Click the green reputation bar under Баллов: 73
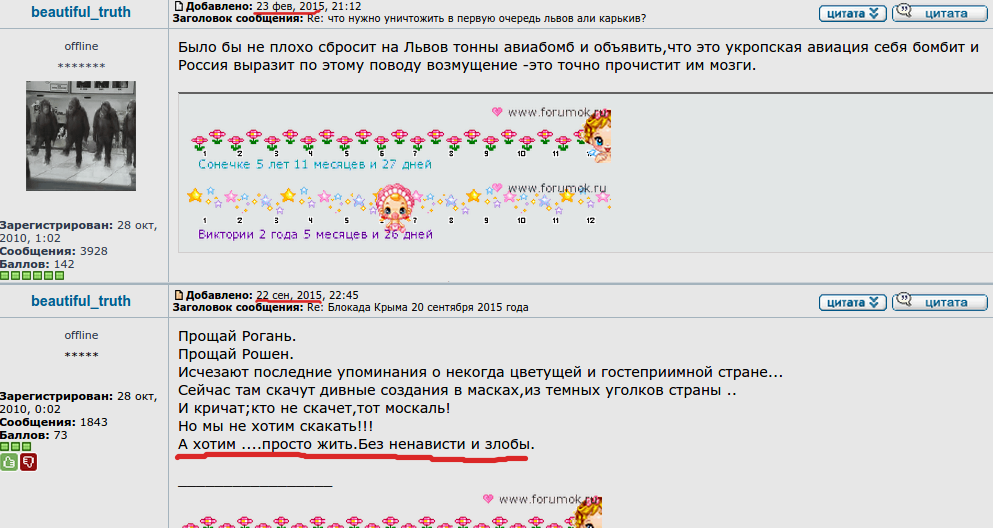 click(16, 447)
